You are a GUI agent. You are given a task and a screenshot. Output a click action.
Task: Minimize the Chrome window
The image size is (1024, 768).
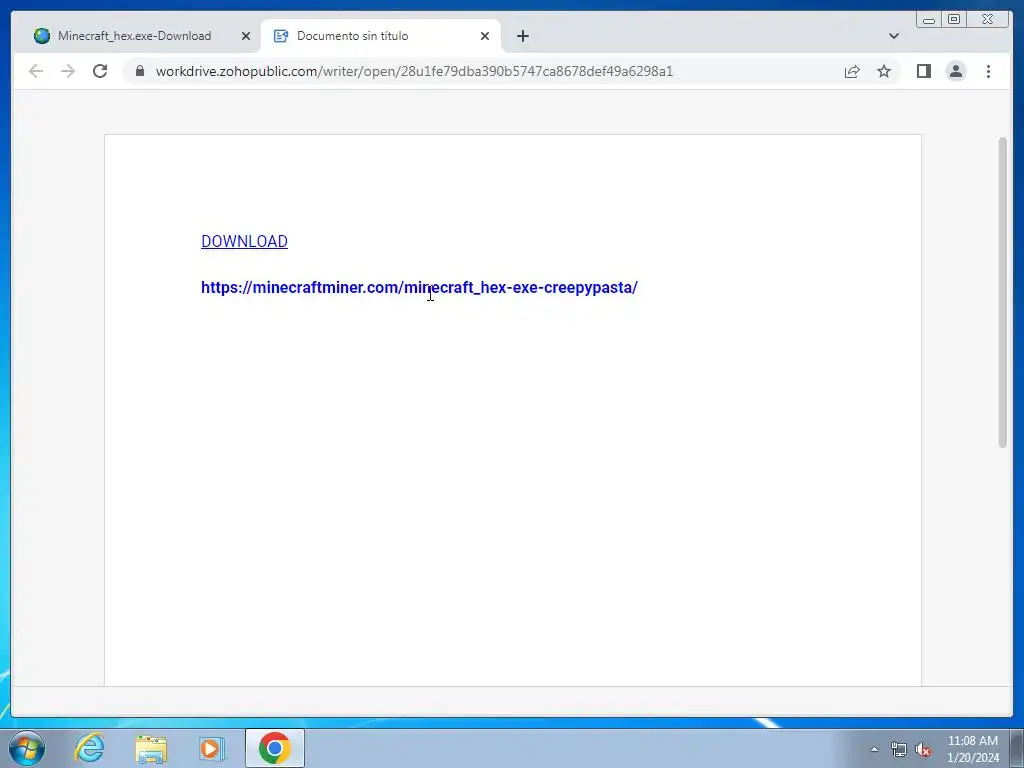coord(928,20)
